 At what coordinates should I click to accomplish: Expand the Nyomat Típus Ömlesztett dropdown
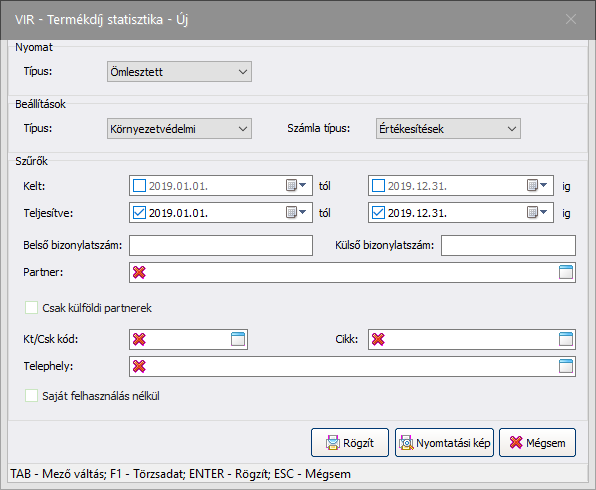pyautogui.click(x=179, y=71)
